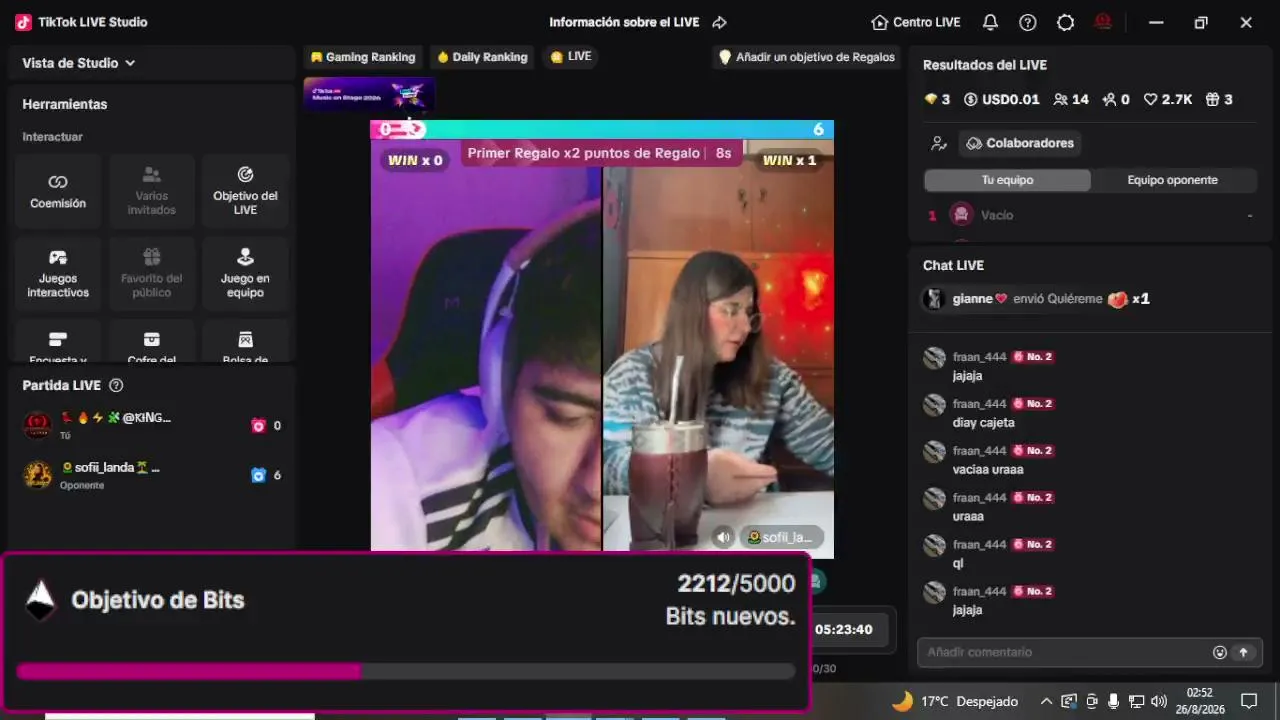Open Información sobre el LIVE

pos(624,22)
